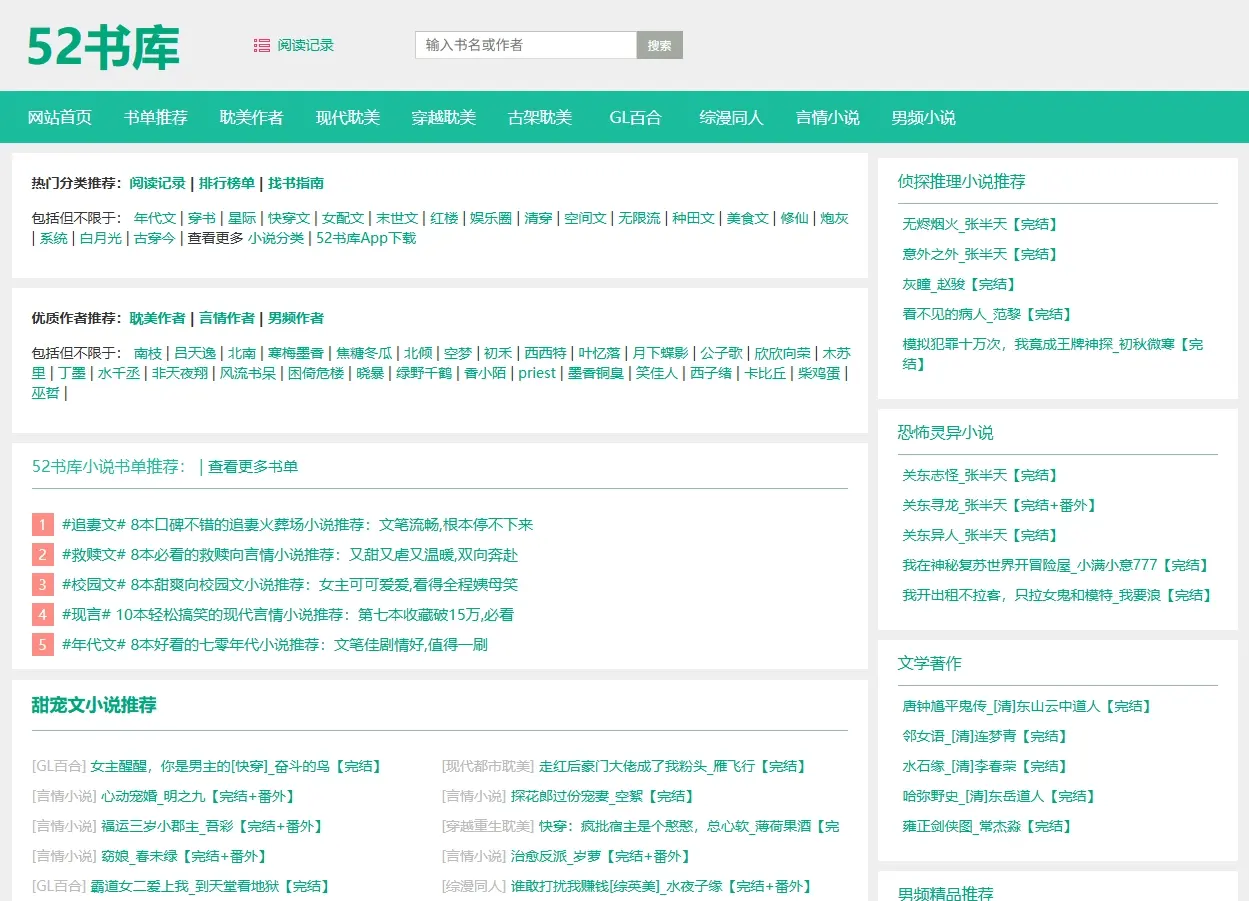1249x901 pixels.
Task: Open novel 探花郎过份宠妻_空絮
Action: pos(603,796)
